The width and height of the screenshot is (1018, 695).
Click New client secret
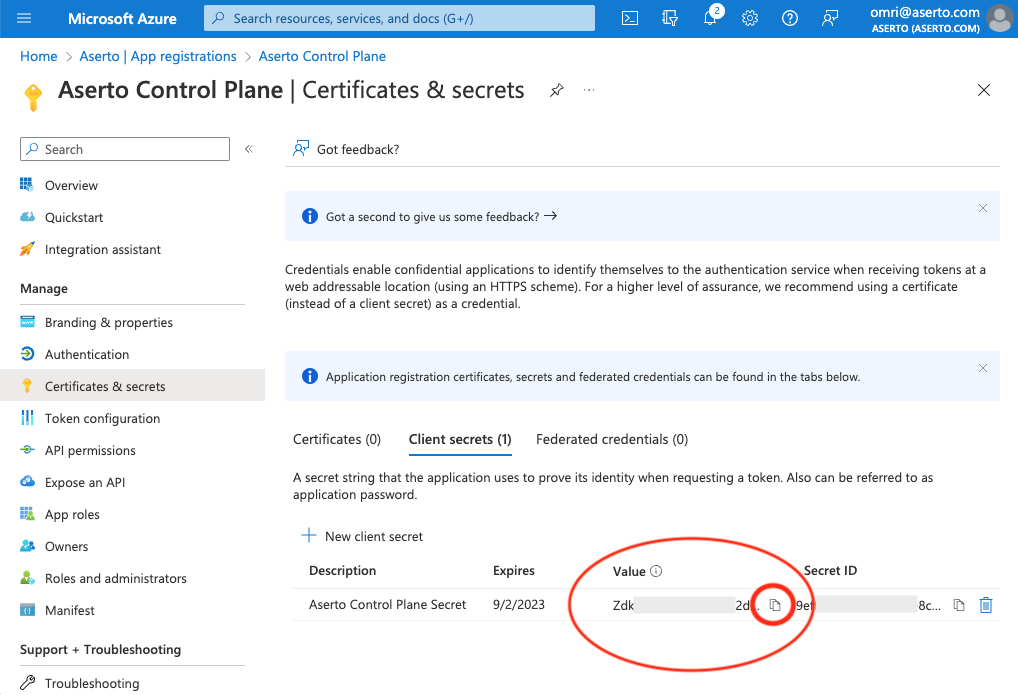point(362,536)
